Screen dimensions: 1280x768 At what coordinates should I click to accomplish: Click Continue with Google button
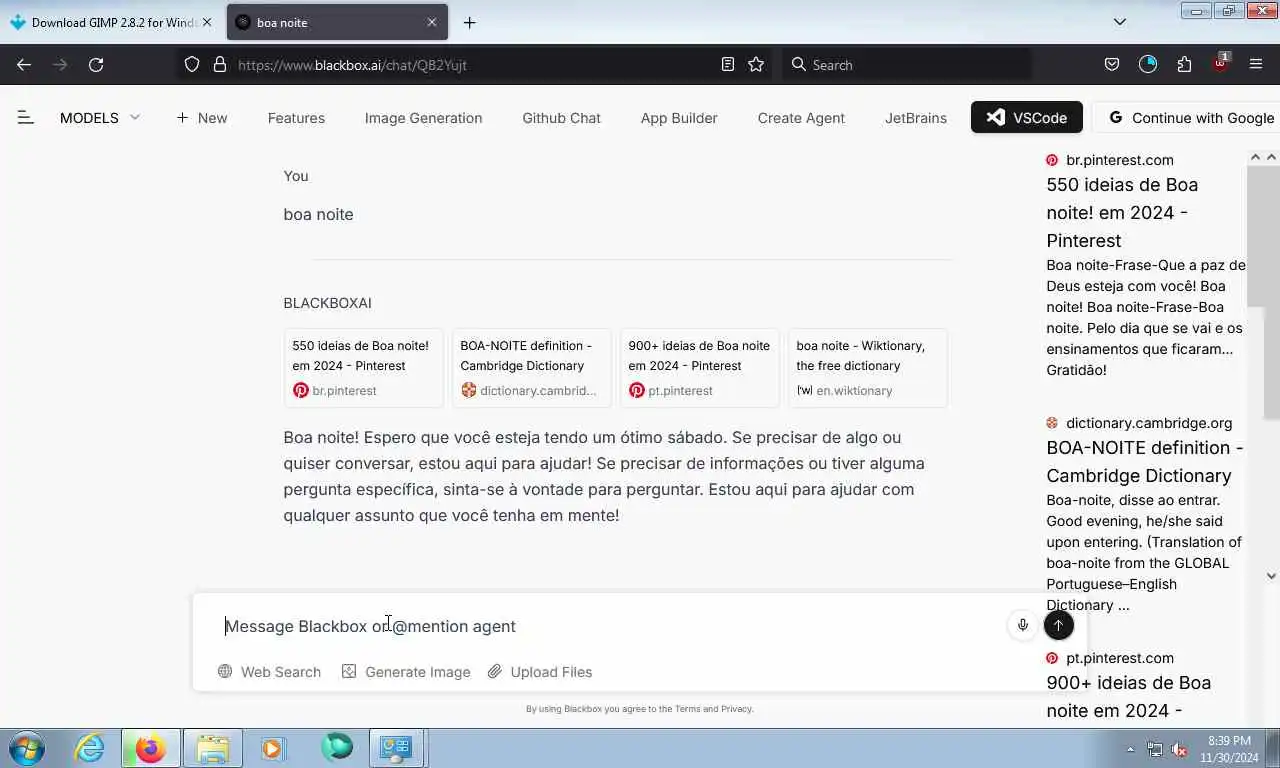pos(1187,117)
